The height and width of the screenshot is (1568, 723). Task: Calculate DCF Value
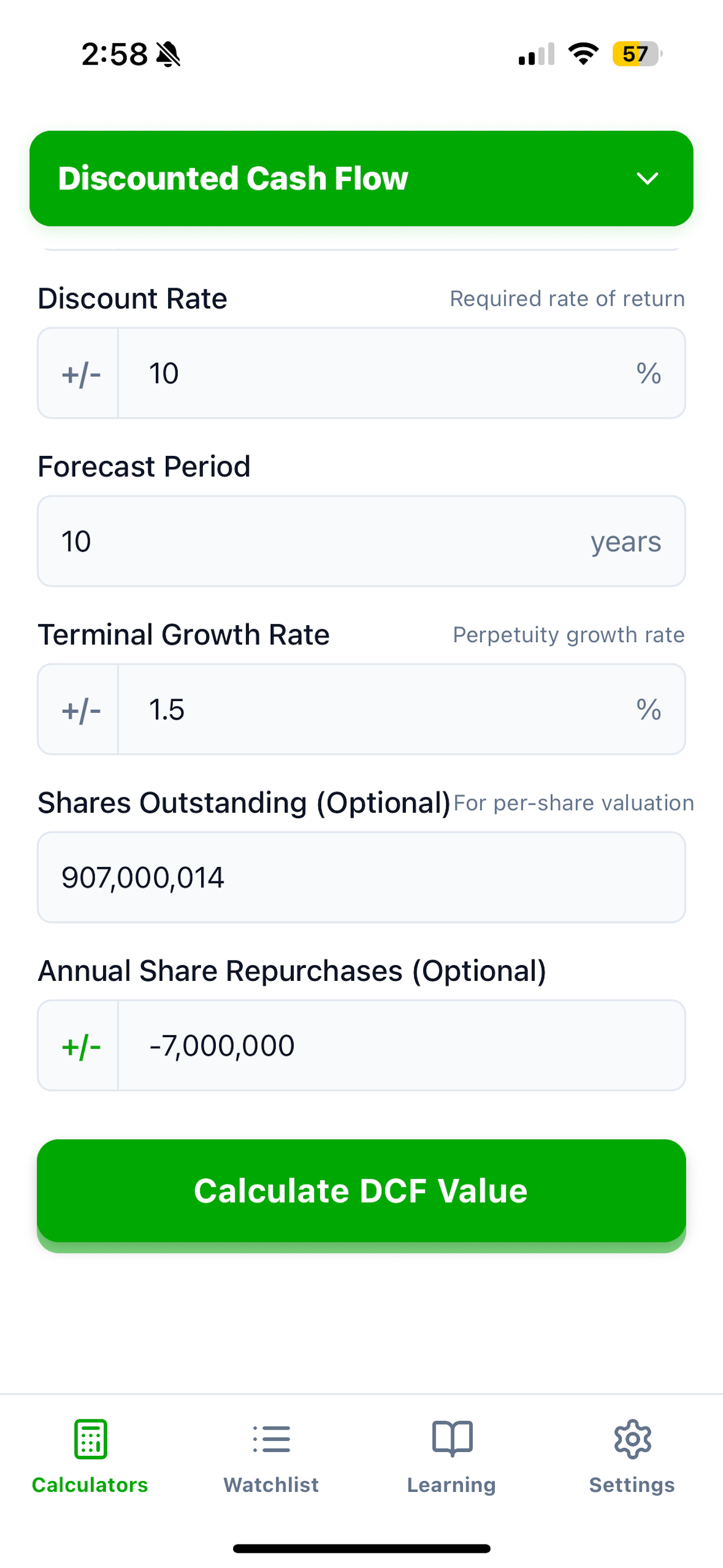point(361,1191)
